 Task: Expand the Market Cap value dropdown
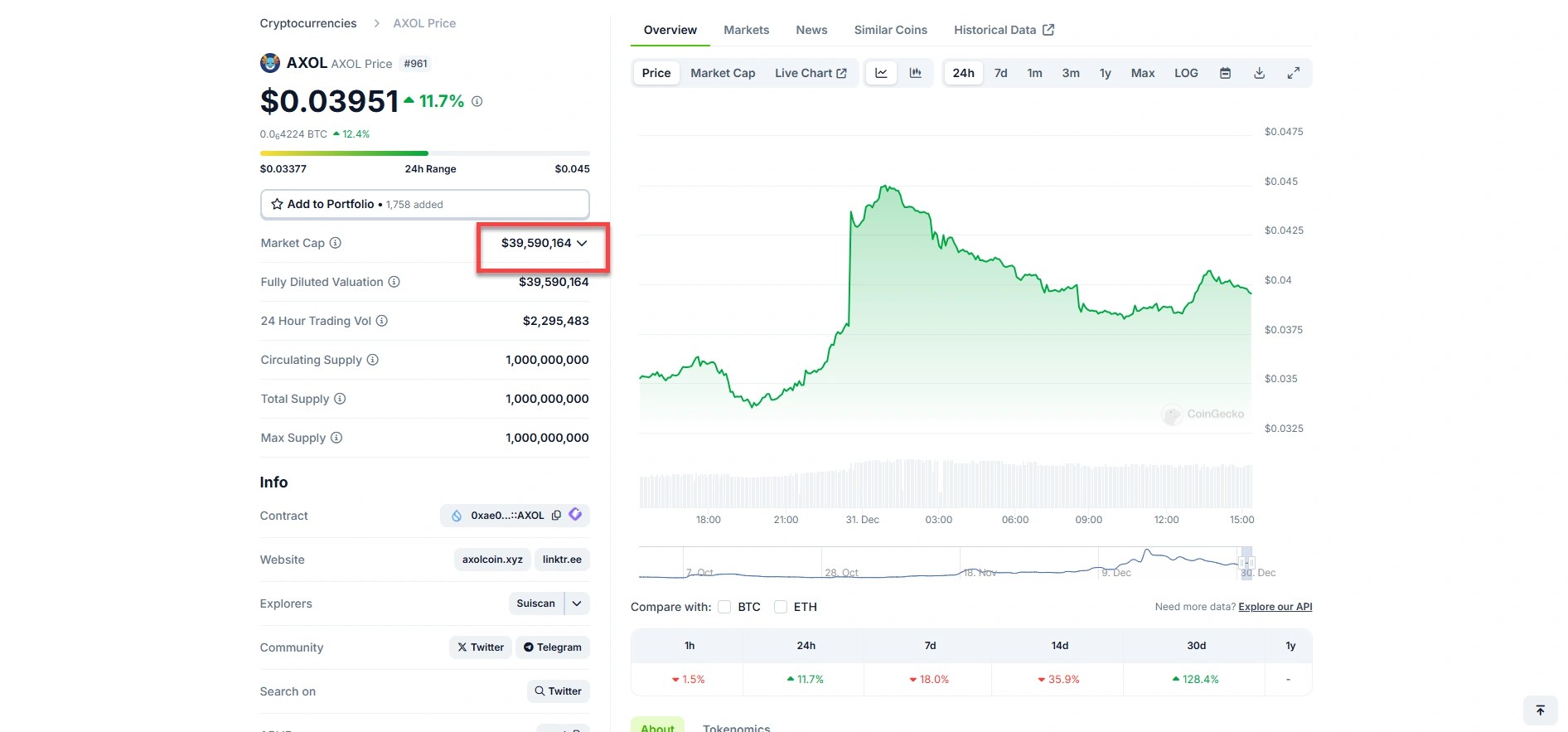click(x=582, y=243)
